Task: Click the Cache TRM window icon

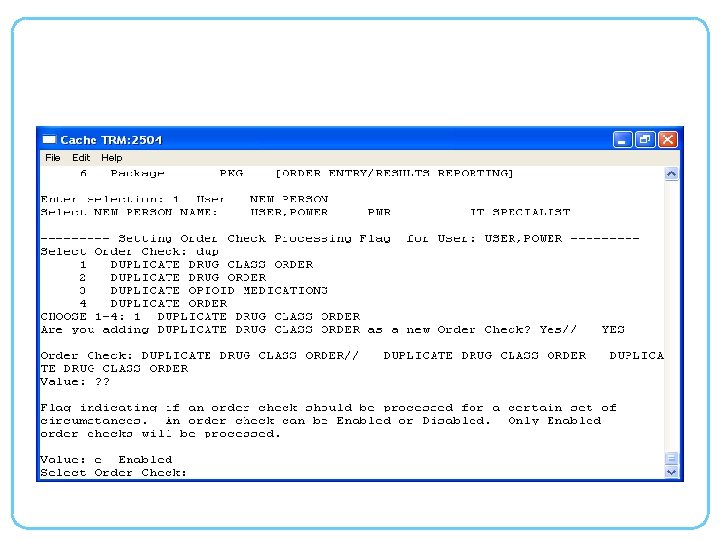Action: tap(49, 139)
